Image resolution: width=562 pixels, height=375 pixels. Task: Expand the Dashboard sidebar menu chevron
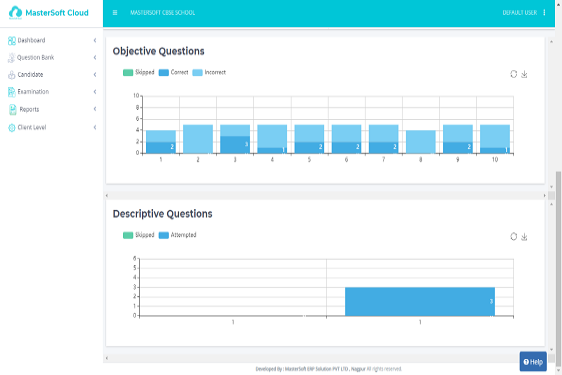(95, 40)
